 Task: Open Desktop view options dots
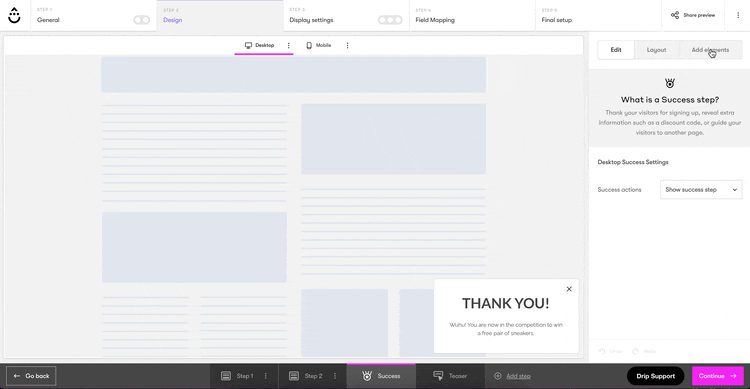(288, 45)
